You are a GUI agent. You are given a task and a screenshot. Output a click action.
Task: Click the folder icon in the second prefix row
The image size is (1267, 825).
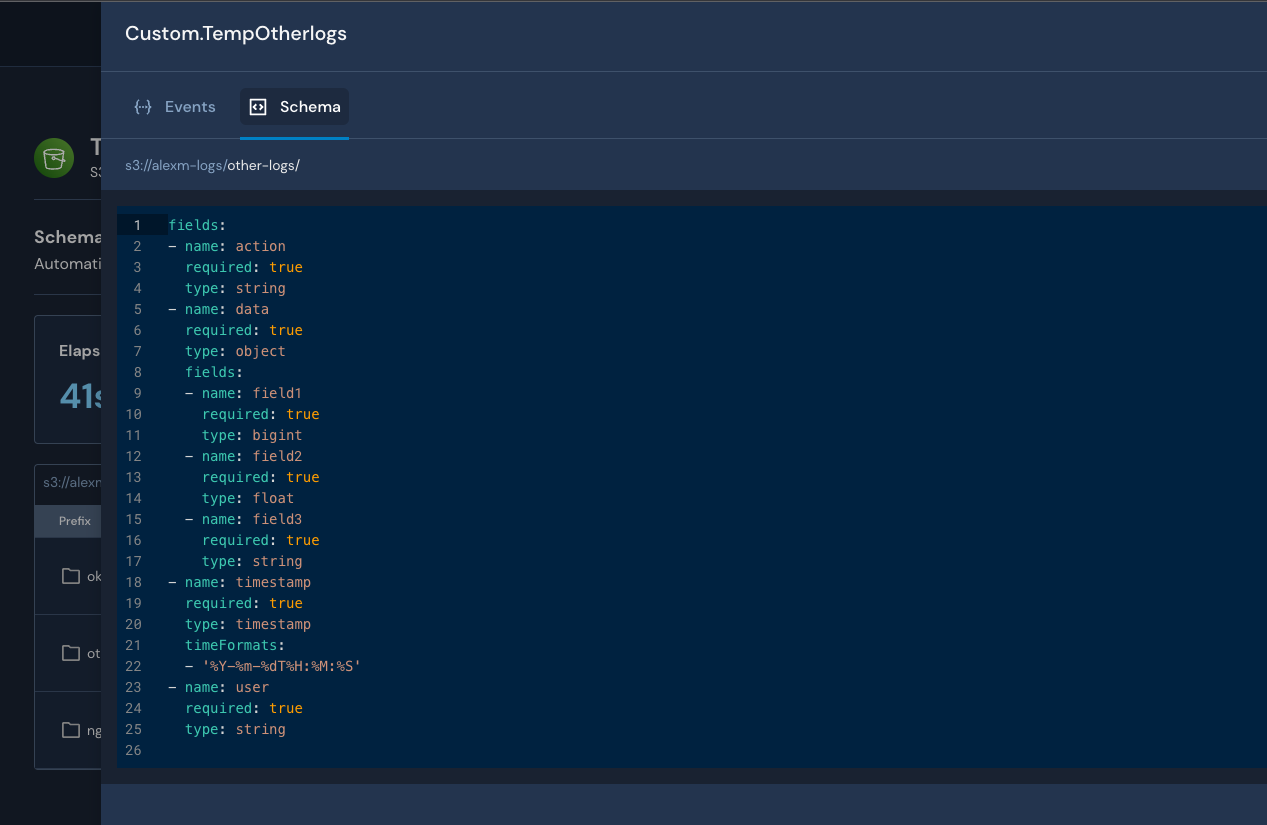click(x=71, y=653)
